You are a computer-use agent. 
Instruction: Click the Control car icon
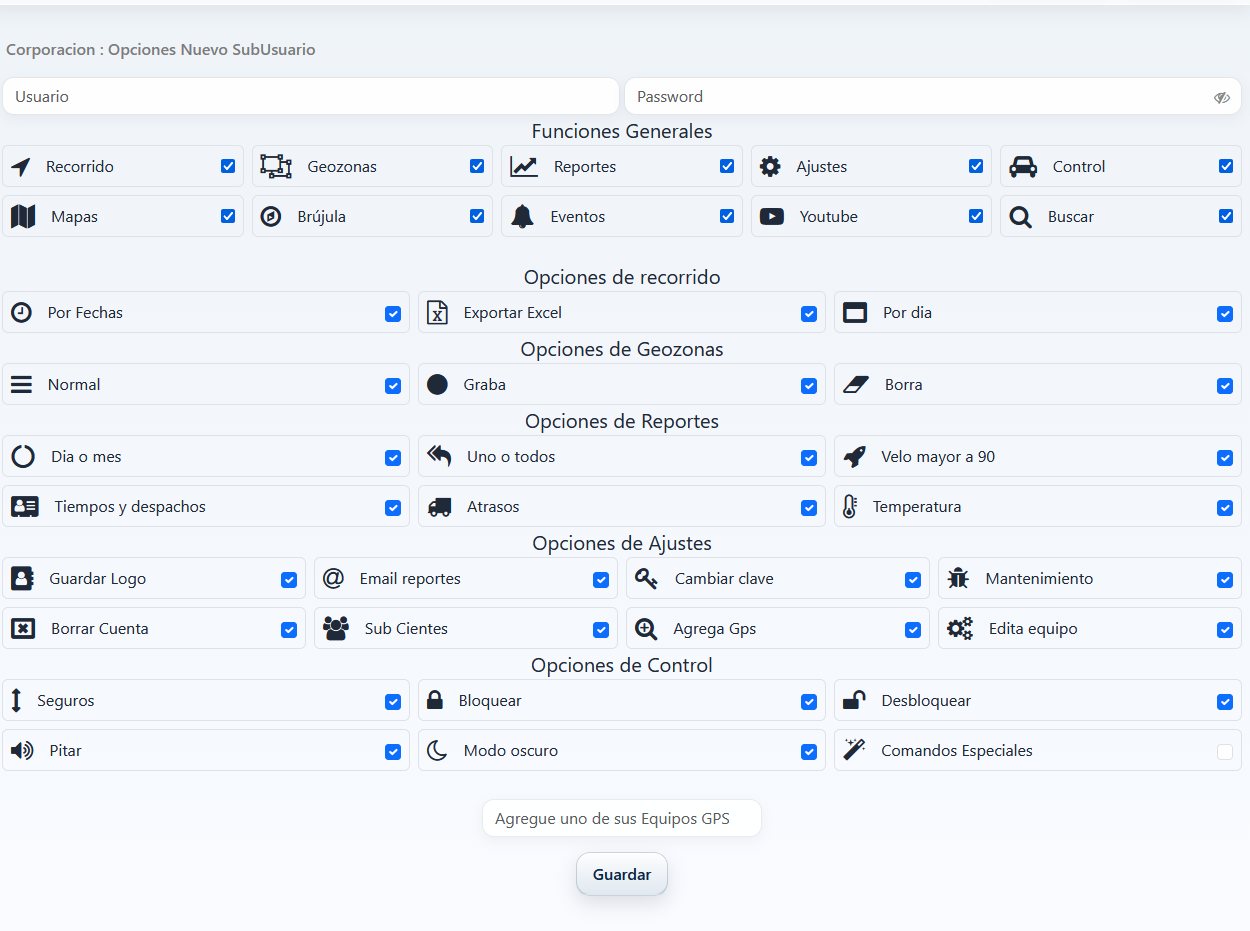point(1023,167)
